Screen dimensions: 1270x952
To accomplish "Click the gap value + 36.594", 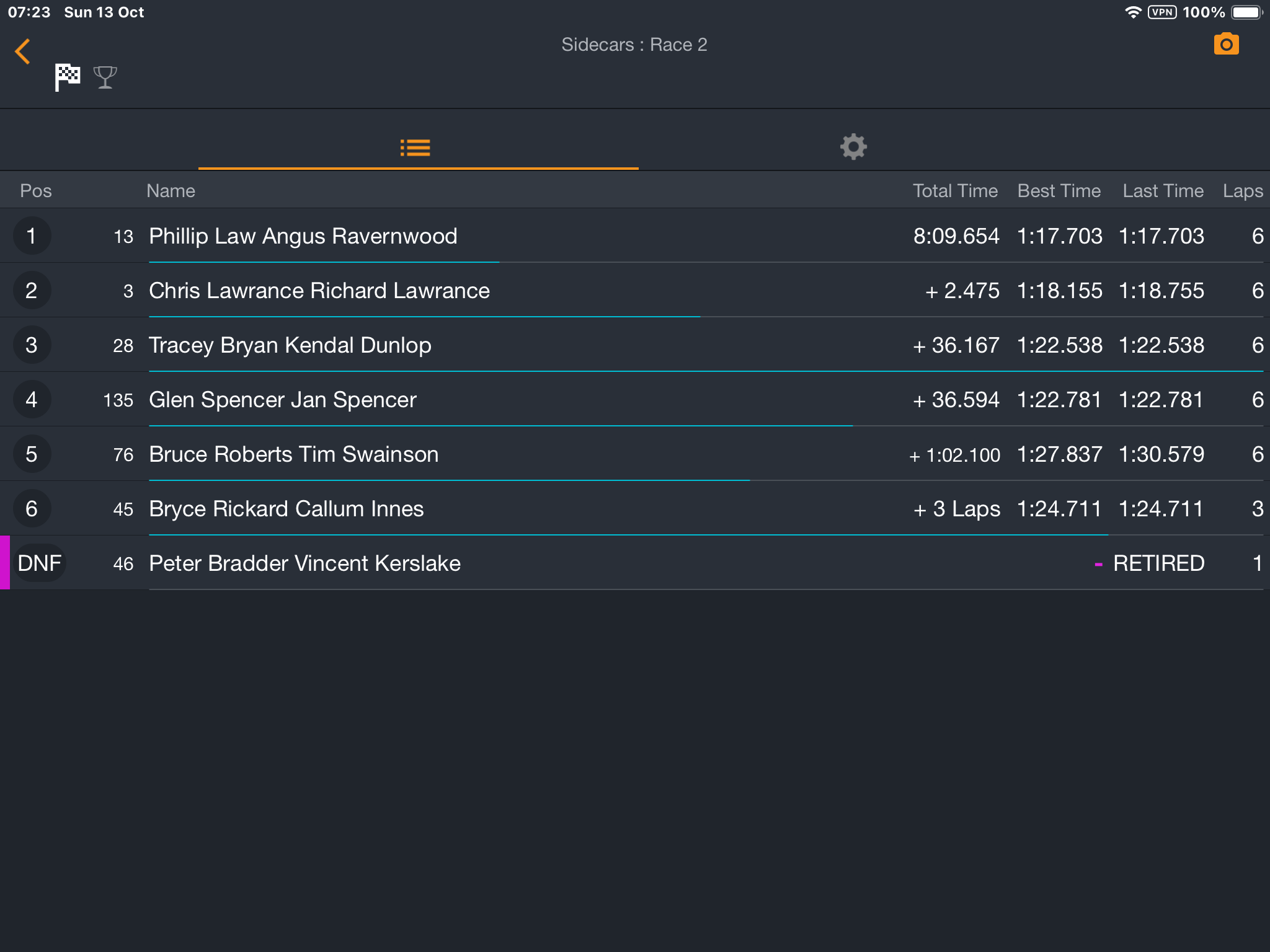I will point(956,400).
